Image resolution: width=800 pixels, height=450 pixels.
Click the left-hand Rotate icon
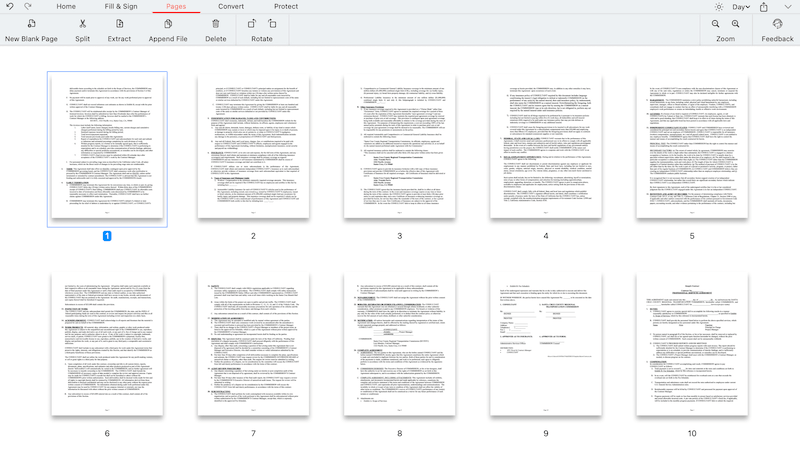pos(251,23)
